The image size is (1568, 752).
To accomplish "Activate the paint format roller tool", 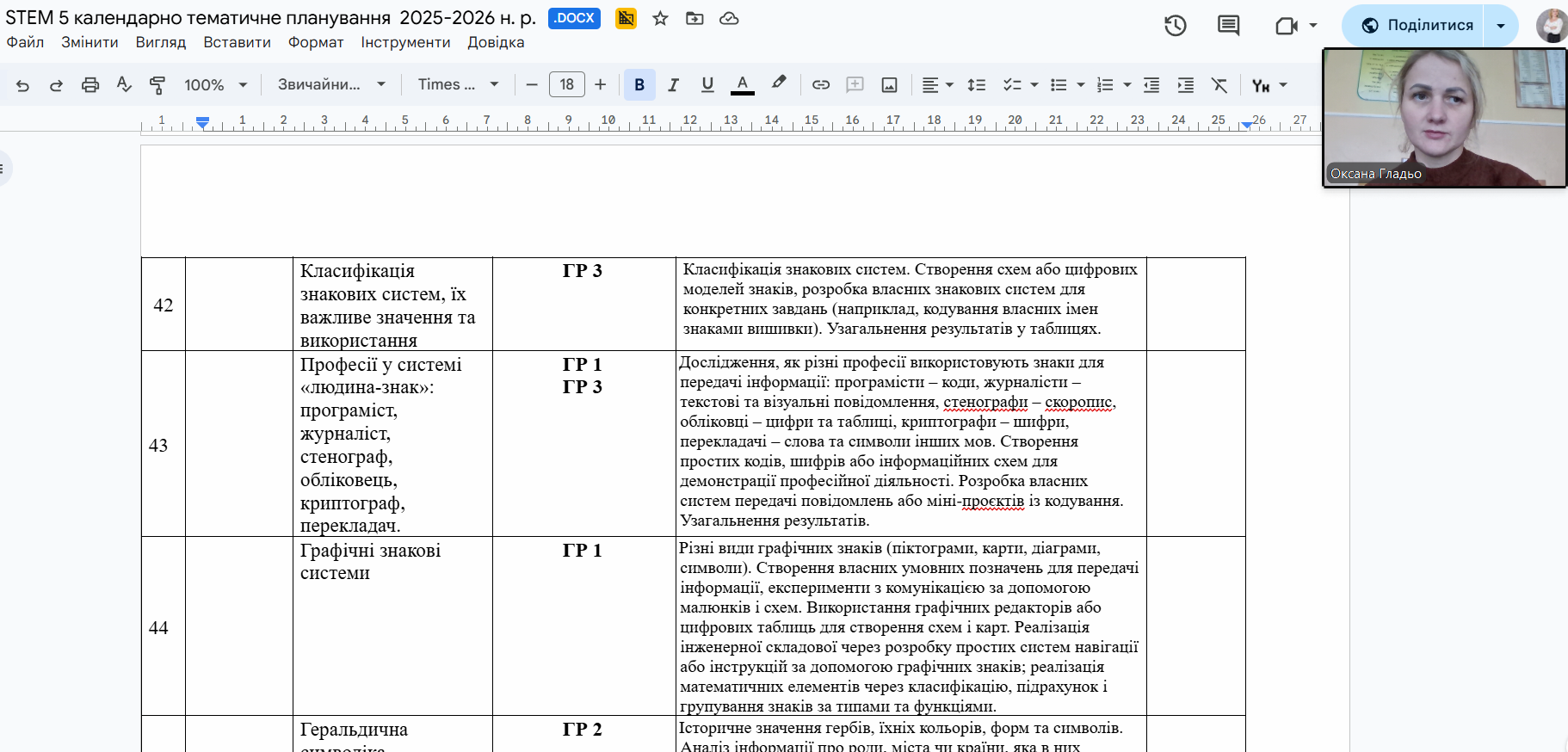I will pyautogui.click(x=157, y=85).
